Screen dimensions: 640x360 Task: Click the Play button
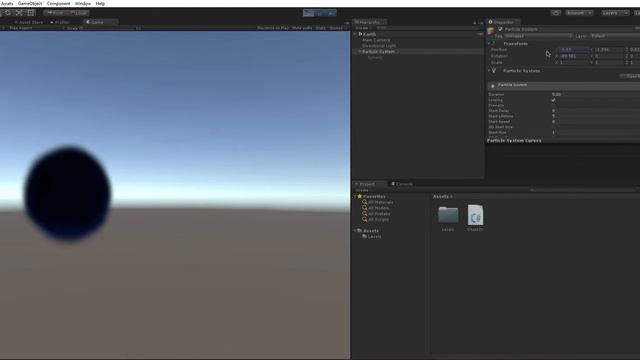pos(309,13)
